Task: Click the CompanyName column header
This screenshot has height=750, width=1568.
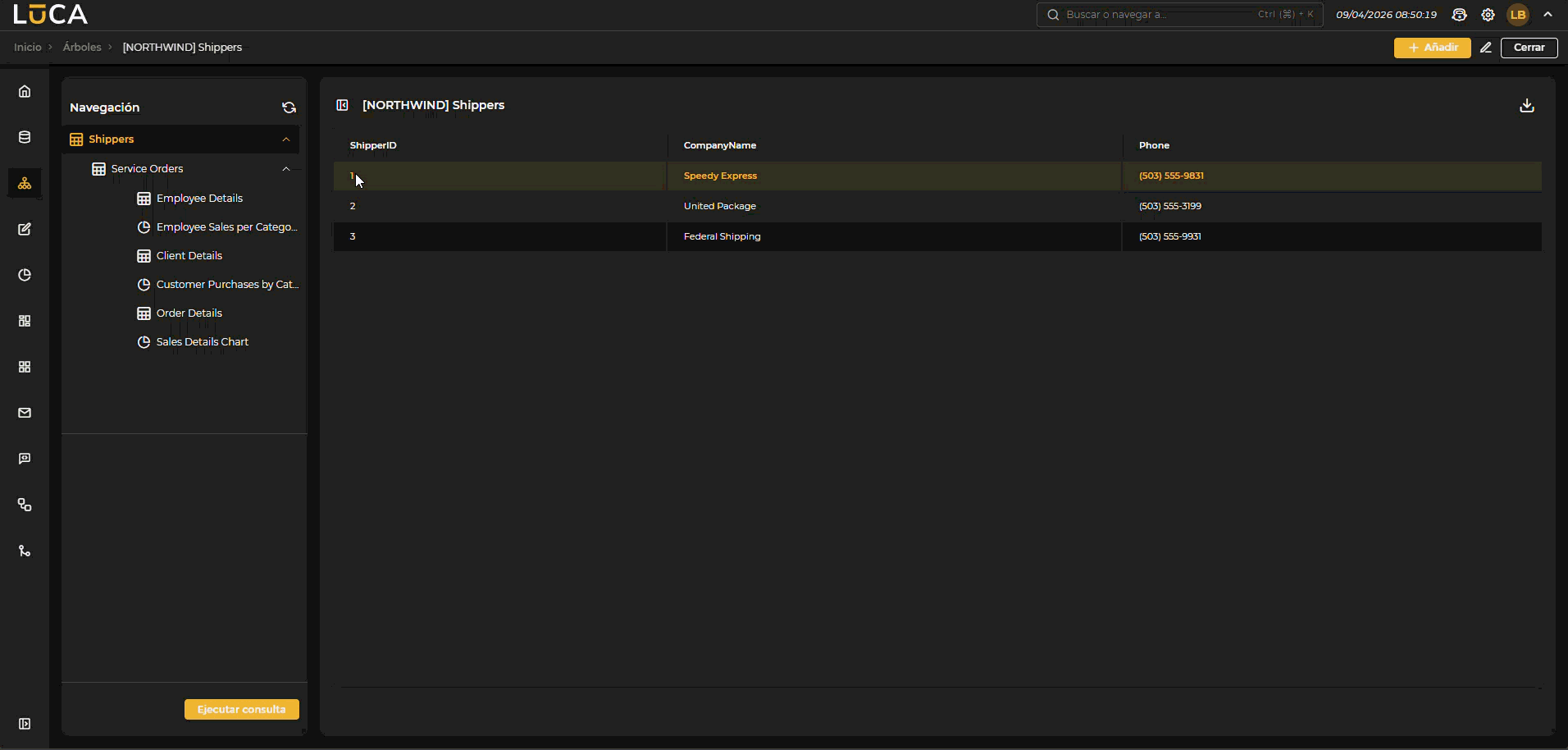Action: point(720,145)
